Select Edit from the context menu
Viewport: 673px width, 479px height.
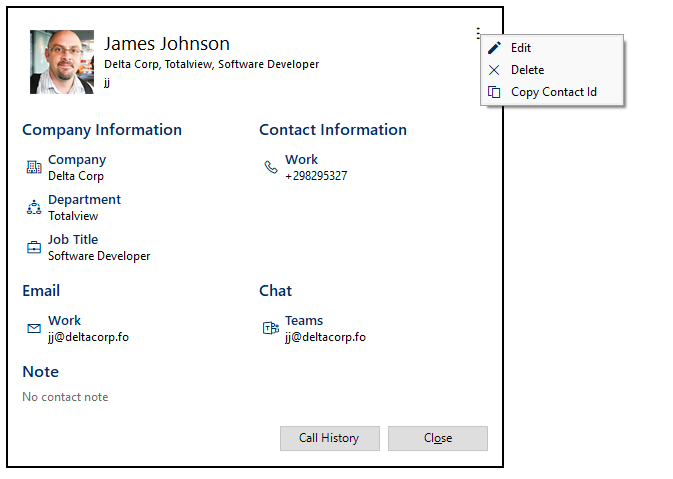pyautogui.click(x=552, y=48)
